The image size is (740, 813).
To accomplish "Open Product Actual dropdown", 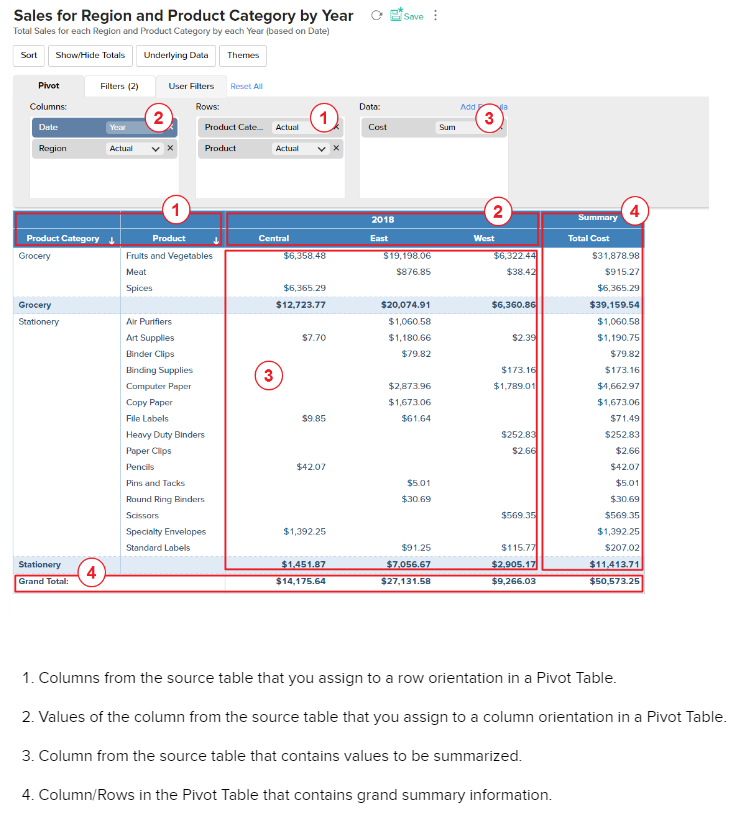I will 301,149.
